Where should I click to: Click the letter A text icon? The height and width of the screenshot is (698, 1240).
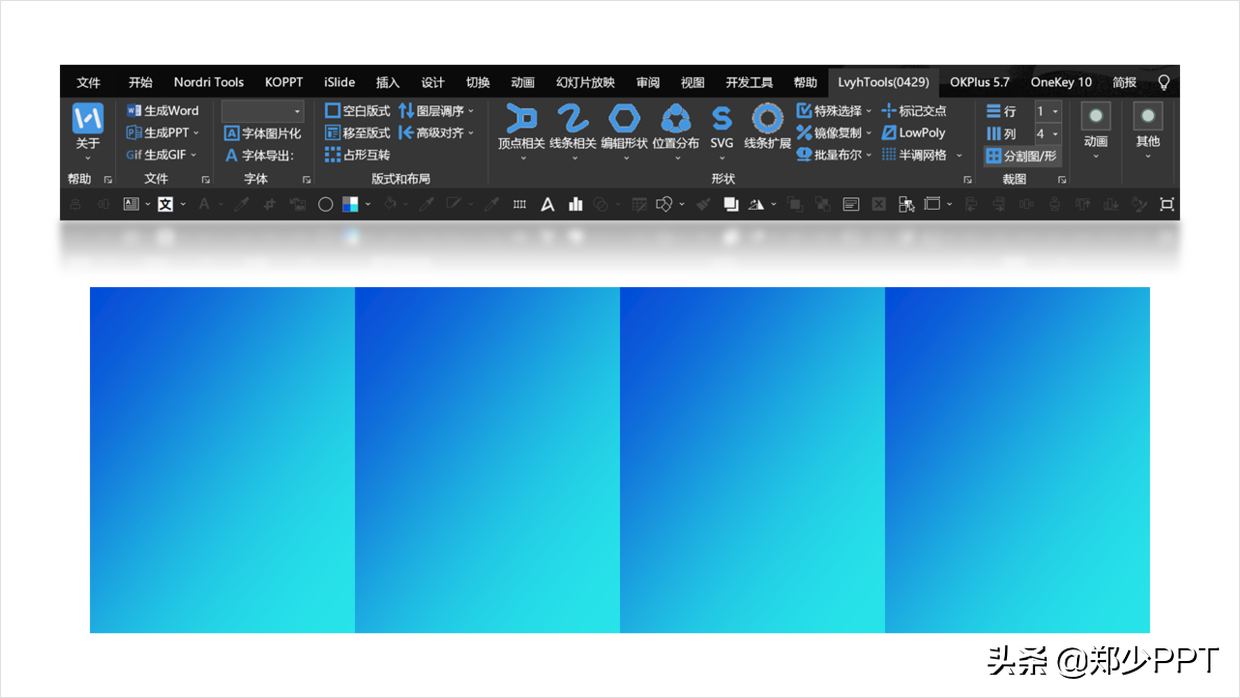pyautogui.click(x=548, y=204)
